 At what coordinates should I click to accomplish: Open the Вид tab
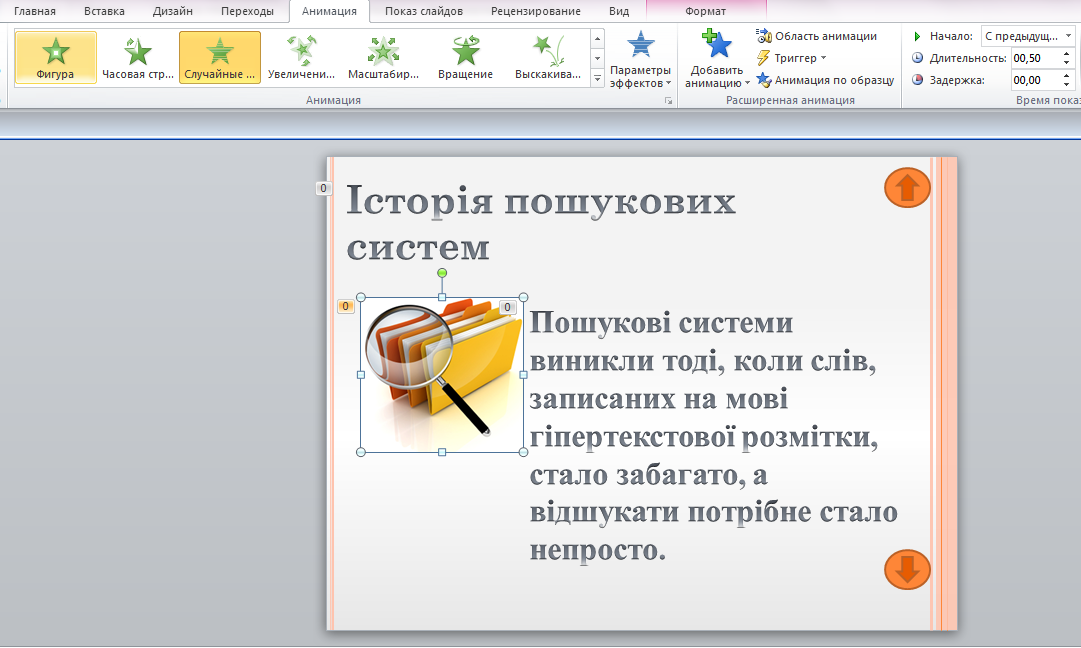coord(619,11)
